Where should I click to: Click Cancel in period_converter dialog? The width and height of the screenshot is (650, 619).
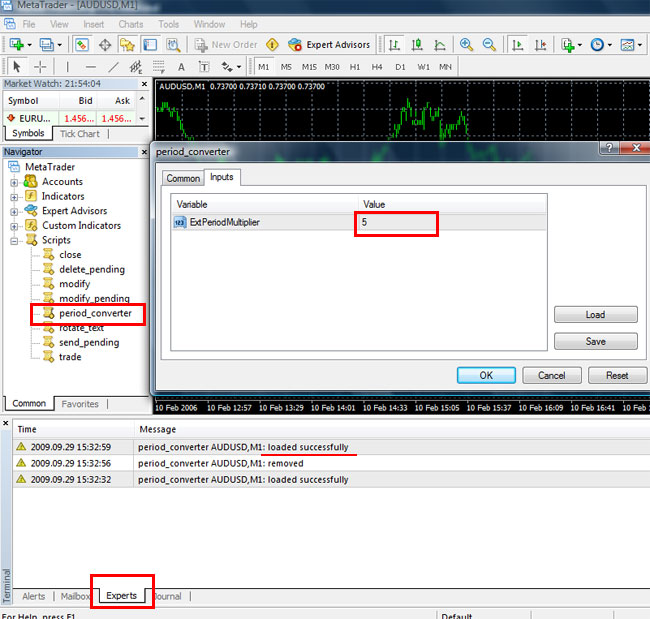pos(552,375)
